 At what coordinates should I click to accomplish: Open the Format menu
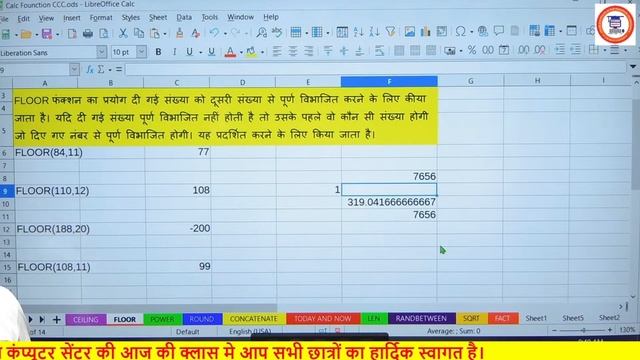point(101,18)
